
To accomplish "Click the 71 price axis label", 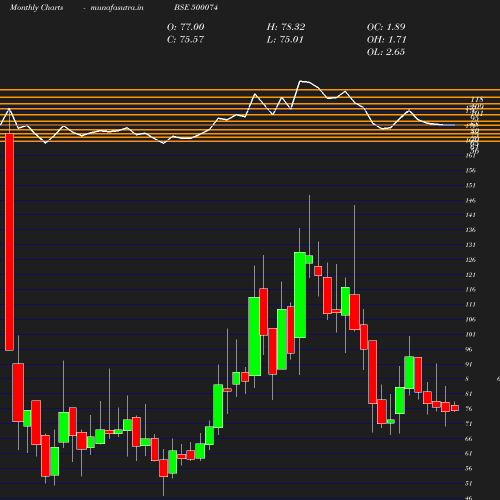I will (x=469, y=424).
